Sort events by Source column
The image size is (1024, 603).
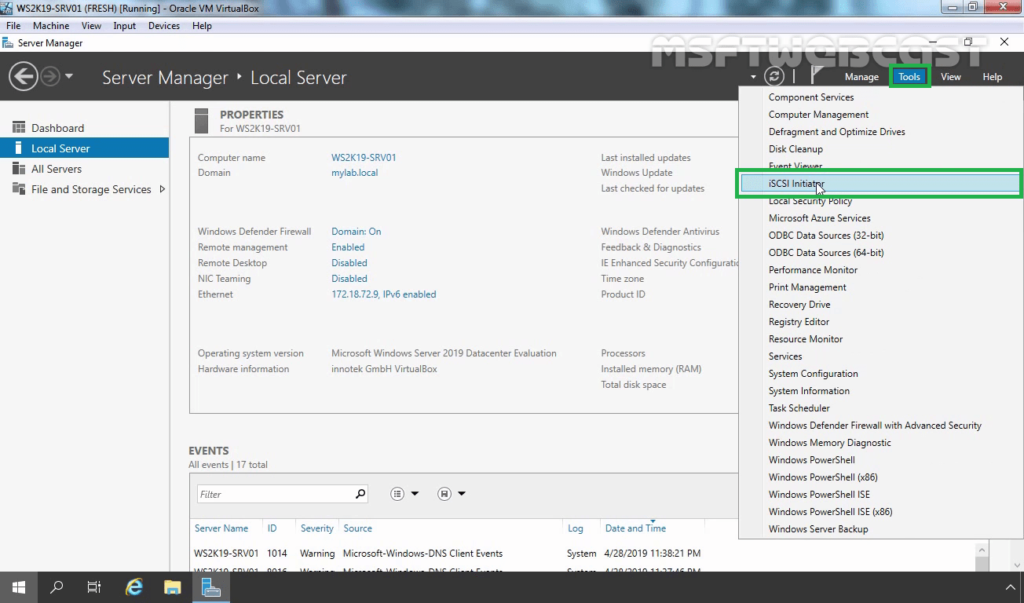point(357,528)
